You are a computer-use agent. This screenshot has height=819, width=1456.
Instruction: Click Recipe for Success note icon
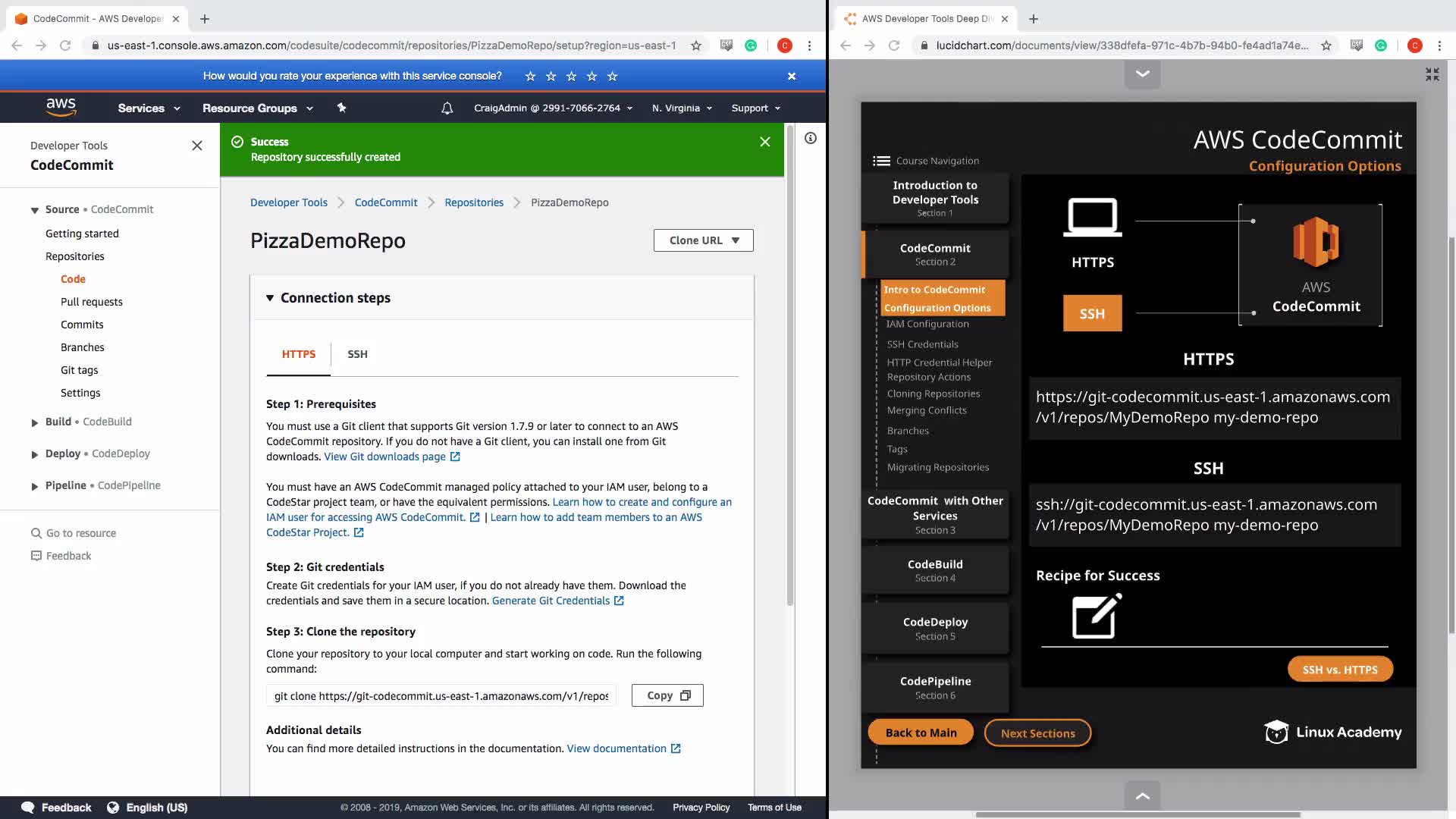coord(1097,616)
